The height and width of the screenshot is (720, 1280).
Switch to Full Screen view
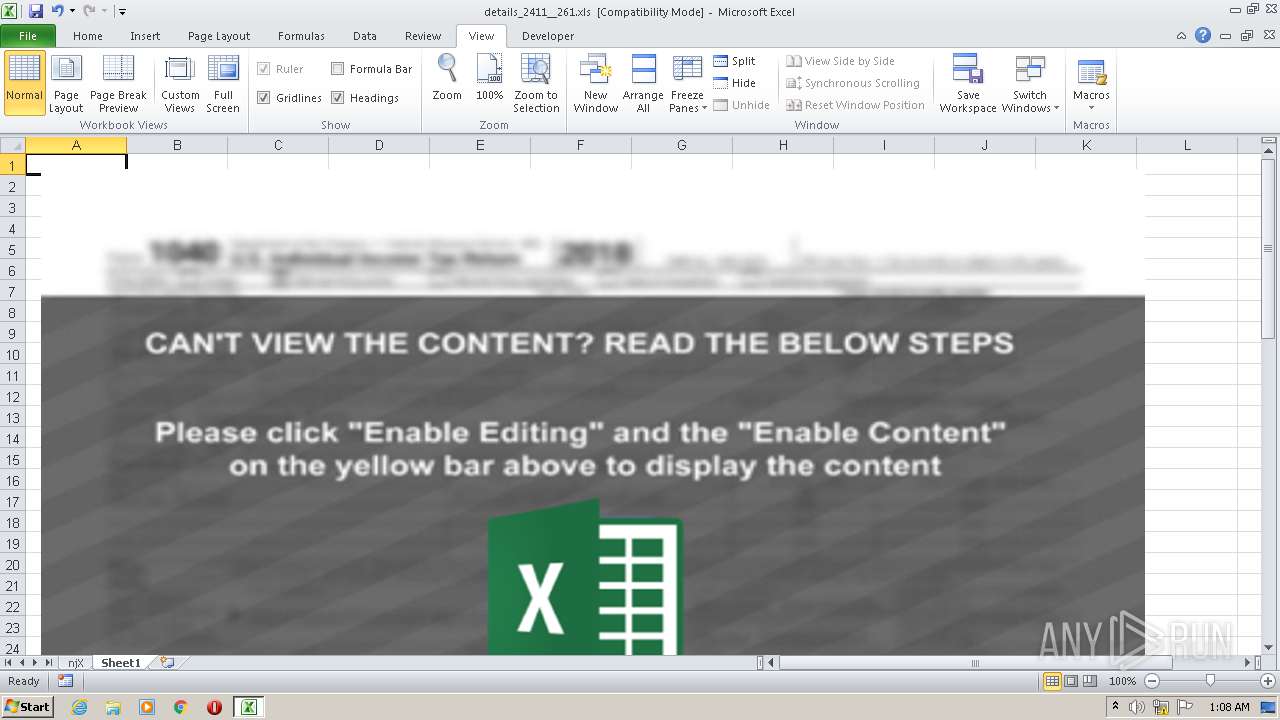[x=223, y=83]
